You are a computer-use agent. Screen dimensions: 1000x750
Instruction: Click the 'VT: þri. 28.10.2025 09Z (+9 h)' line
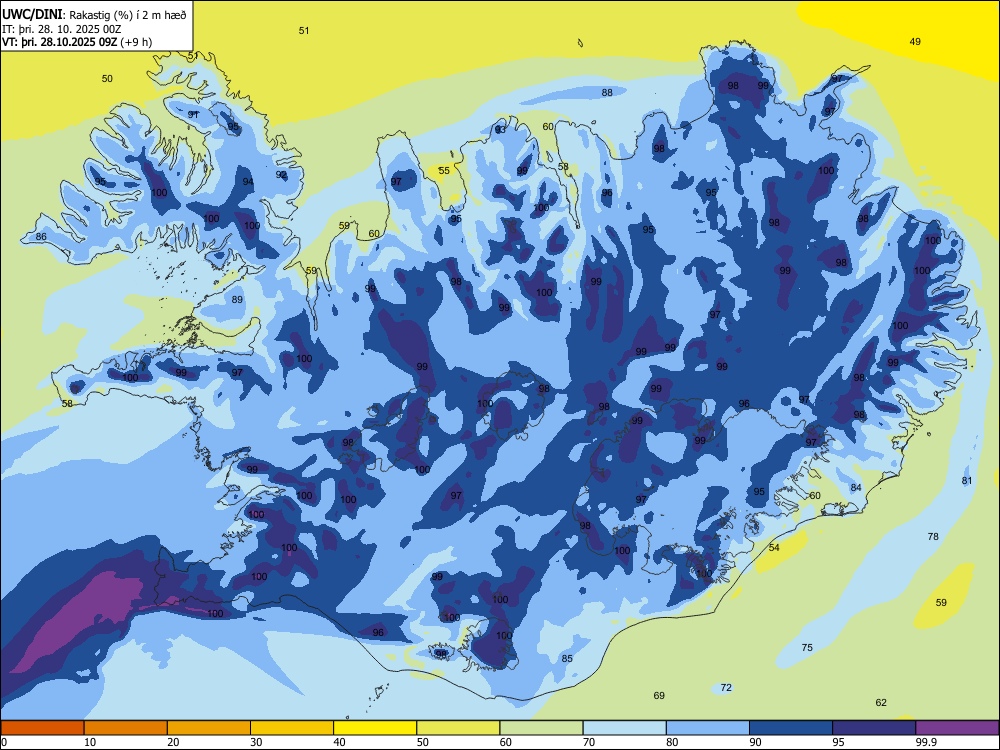pyautogui.click(x=77, y=42)
